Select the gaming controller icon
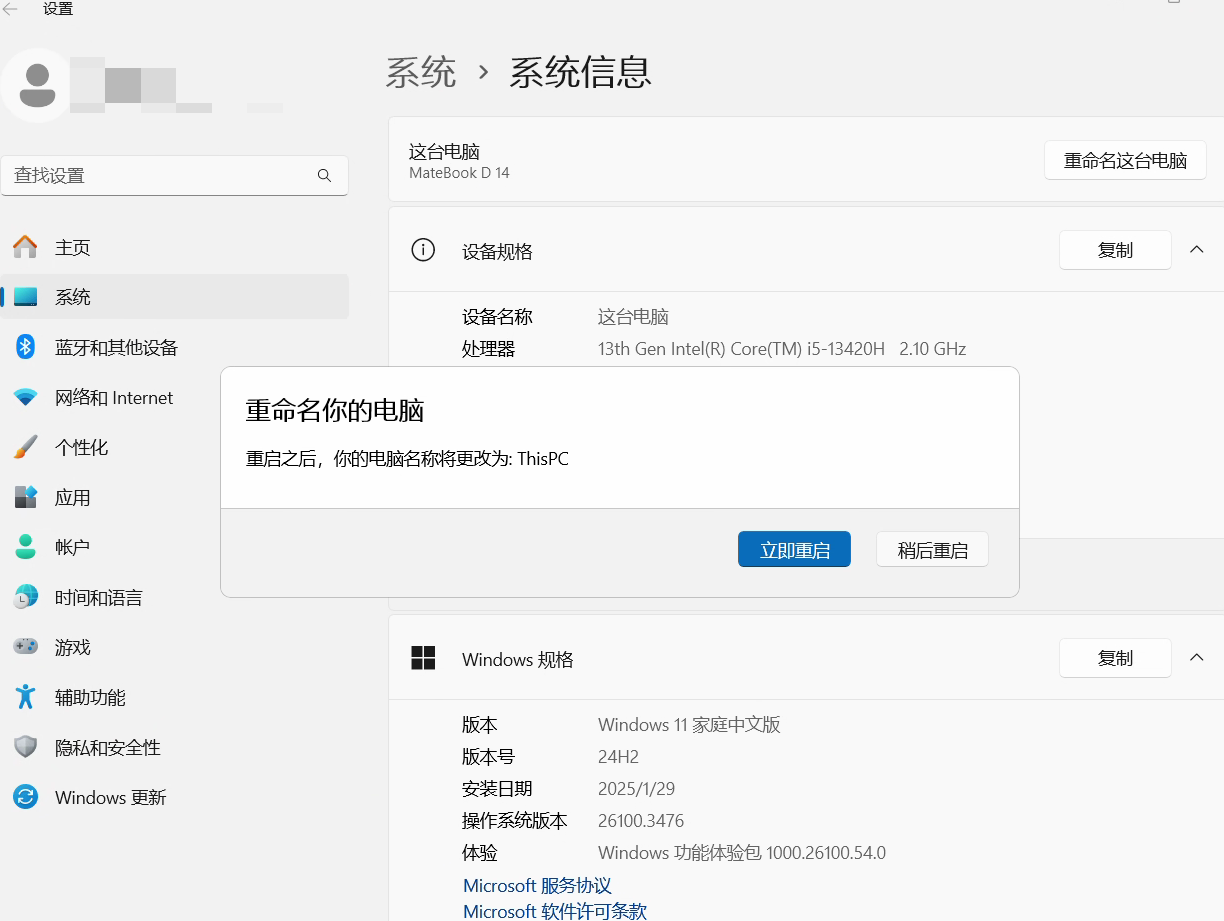Image resolution: width=1224 pixels, height=921 pixels. click(25, 647)
